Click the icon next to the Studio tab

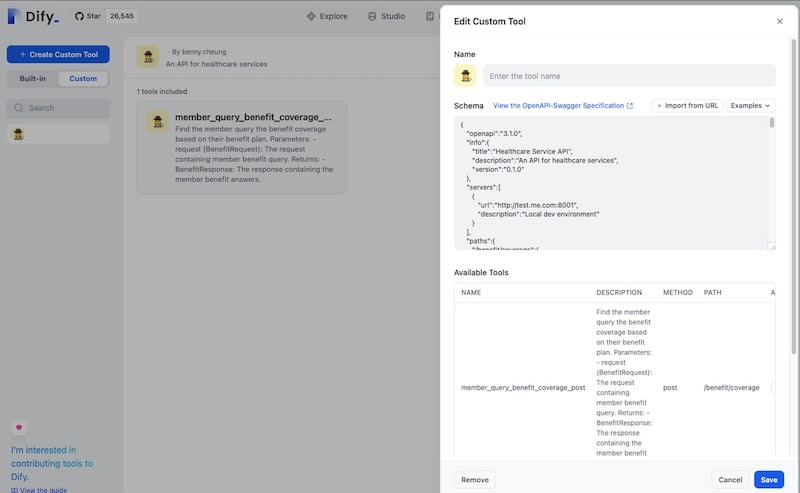pos(372,16)
